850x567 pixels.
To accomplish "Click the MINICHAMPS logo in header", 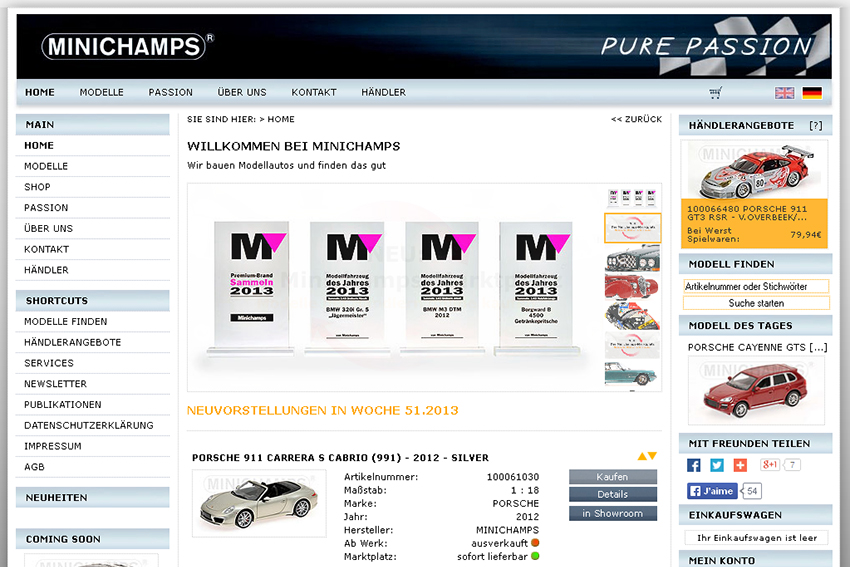I will pyautogui.click(x=128, y=46).
